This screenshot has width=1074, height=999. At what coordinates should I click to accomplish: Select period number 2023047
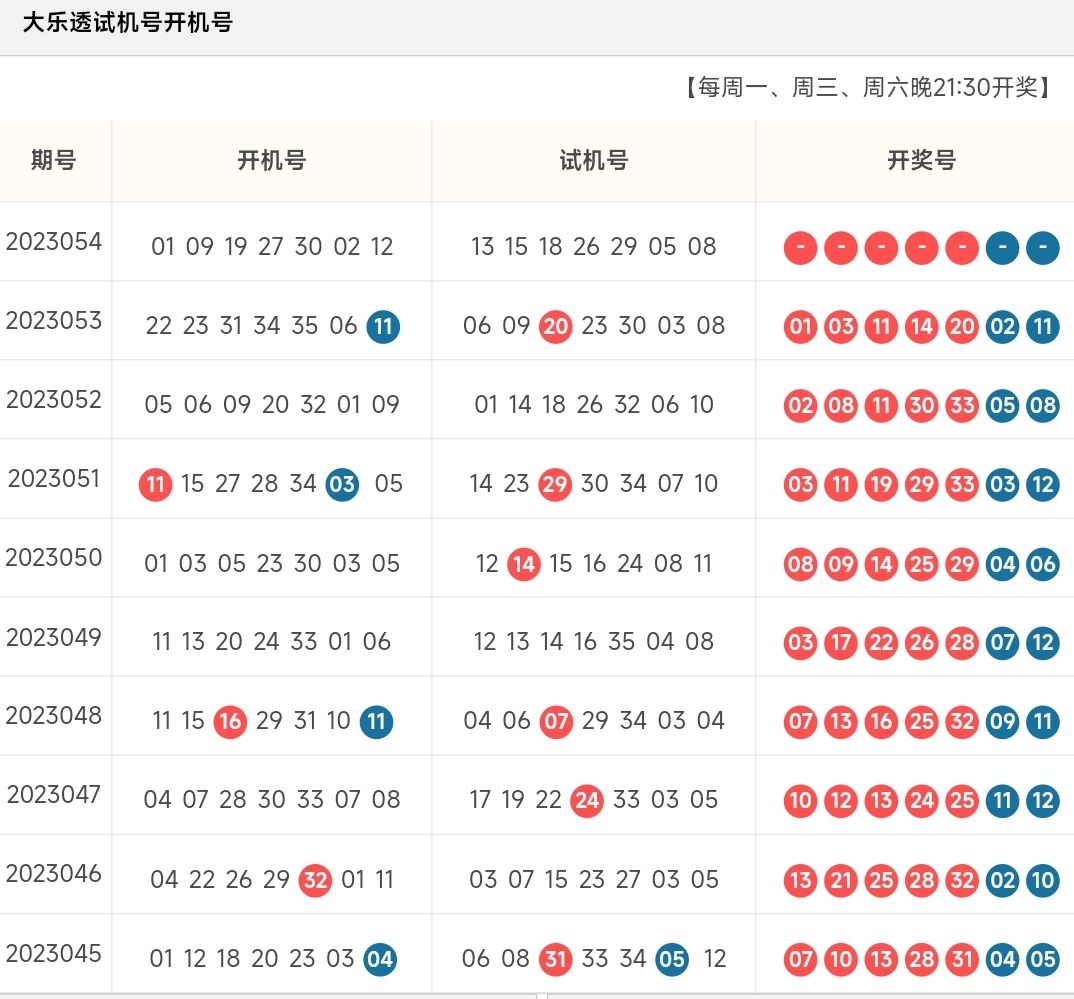[x=53, y=794]
